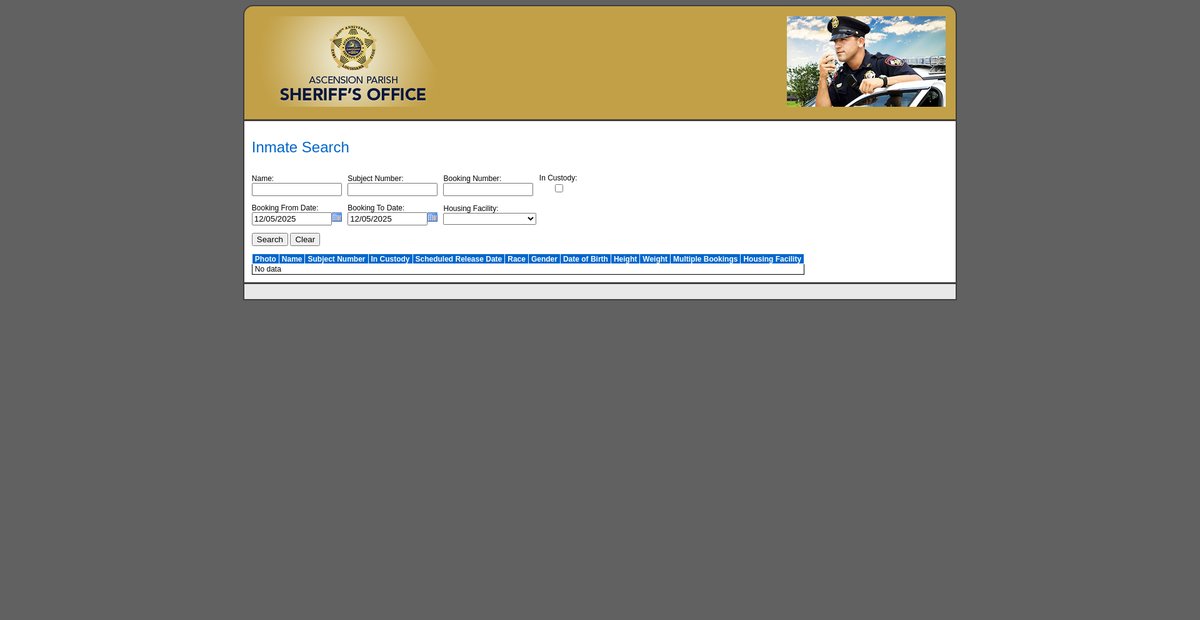Click the "No data" table row
1200x620 pixels.
click(528, 269)
